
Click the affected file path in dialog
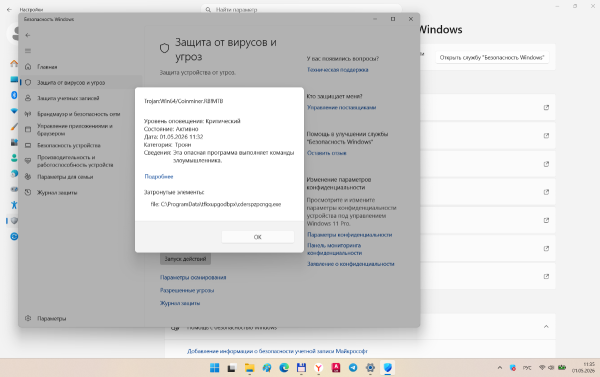pyautogui.click(x=216, y=204)
